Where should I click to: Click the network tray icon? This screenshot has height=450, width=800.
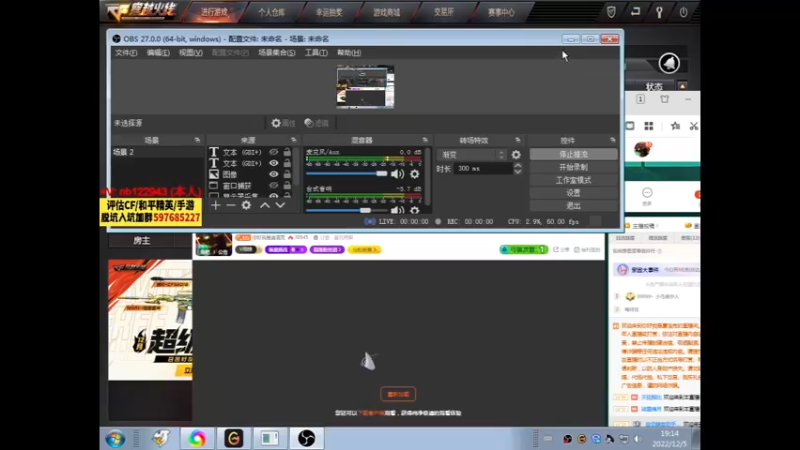624,439
